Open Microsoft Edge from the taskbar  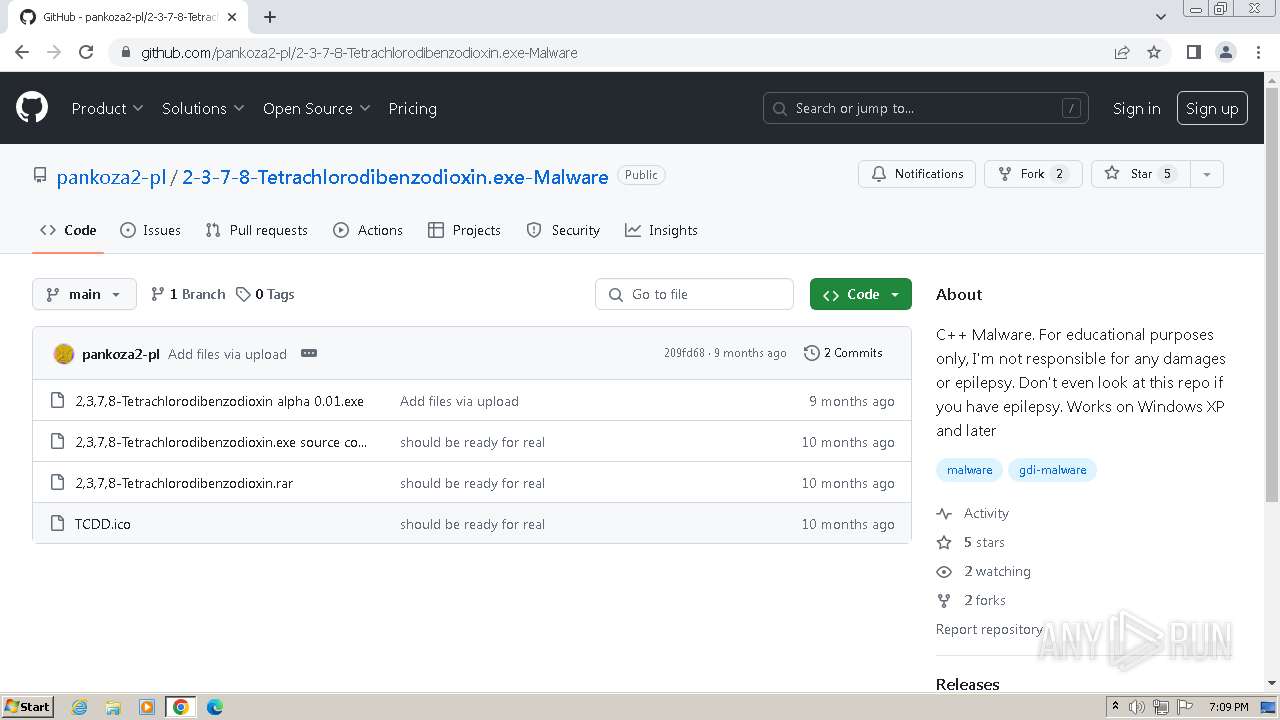tap(215, 707)
